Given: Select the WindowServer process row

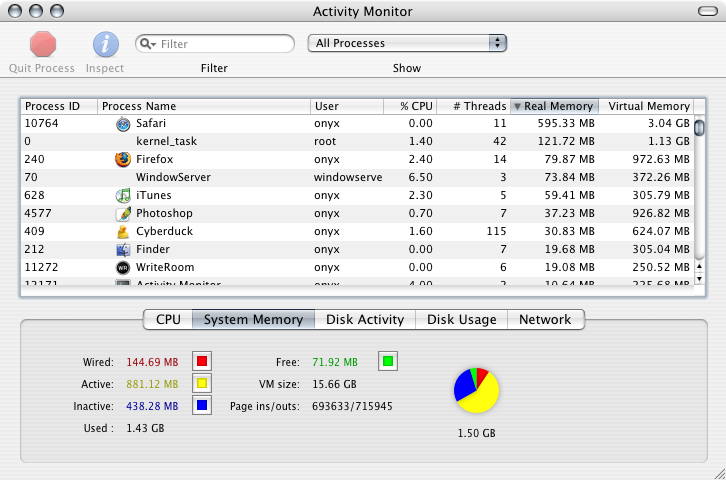Looking at the screenshot, I should point(357,177).
